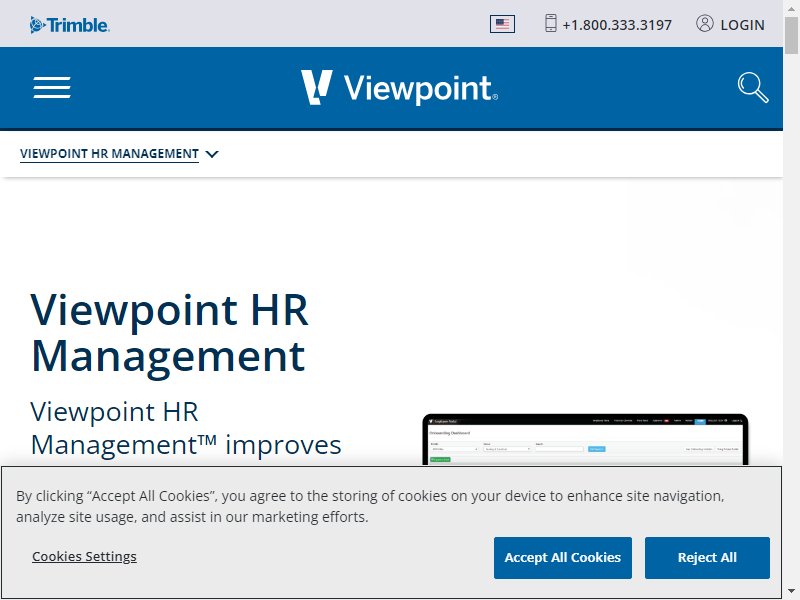Open the VIEWPOINT HR MANAGEMENT section menu
This screenshot has height=600, width=800.
[109, 154]
